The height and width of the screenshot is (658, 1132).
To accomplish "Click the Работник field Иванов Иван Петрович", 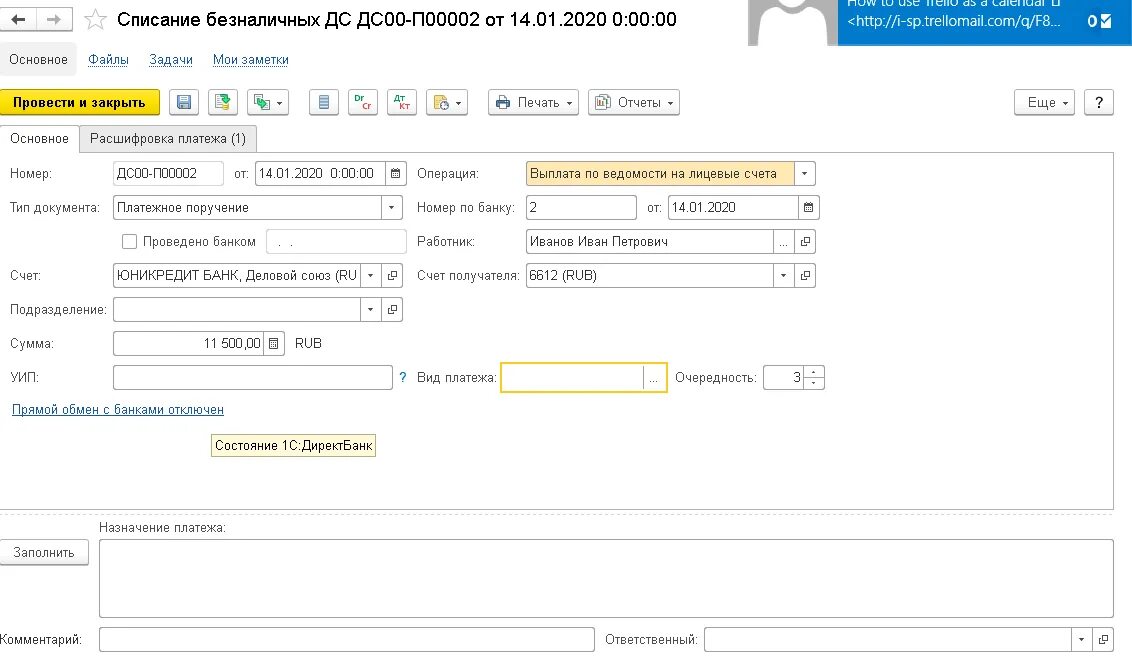I will pos(650,241).
